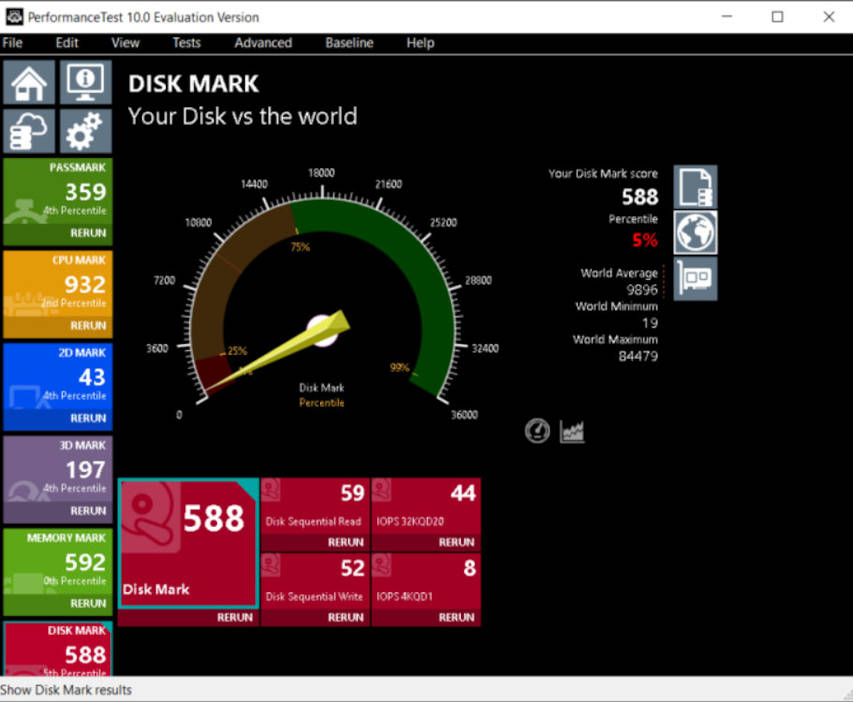Rerun the 3D Mark test
Screen dimensions: 853x702
point(88,510)
